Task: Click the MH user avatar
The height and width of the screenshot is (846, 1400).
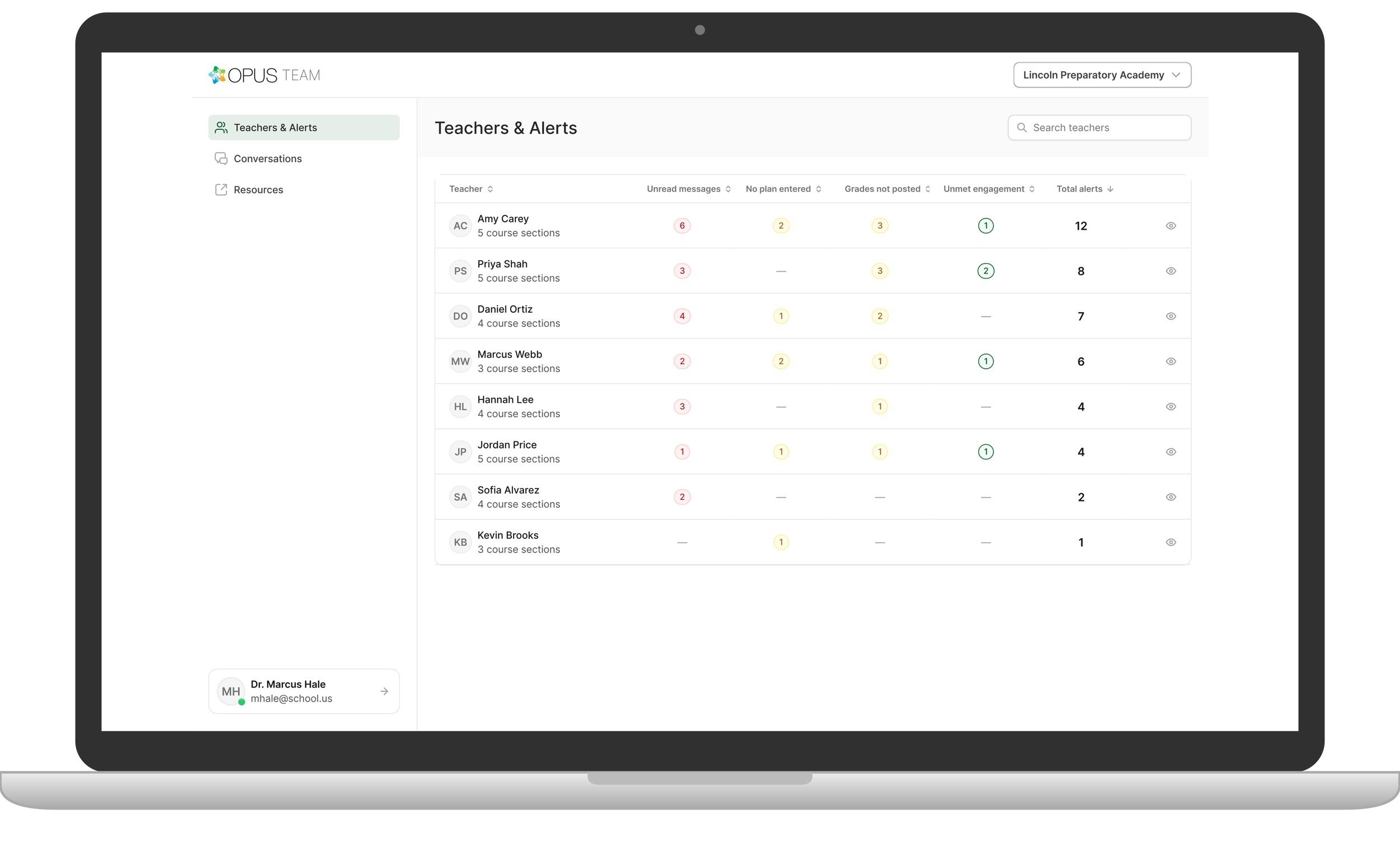Action: click(x=231, y=691)
